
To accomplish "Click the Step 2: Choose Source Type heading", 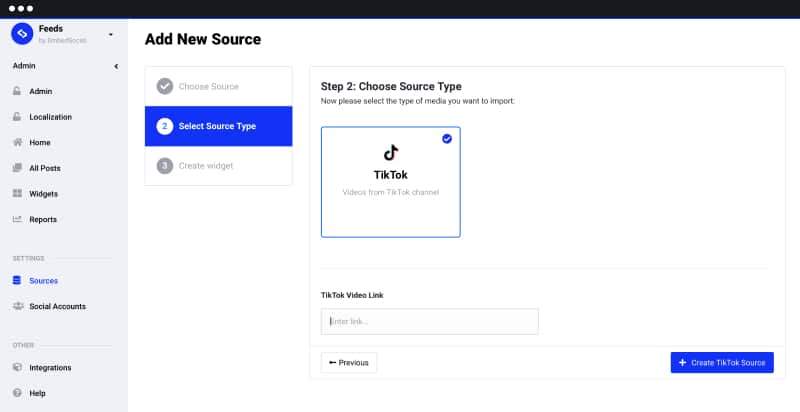I will coord(391,86).
